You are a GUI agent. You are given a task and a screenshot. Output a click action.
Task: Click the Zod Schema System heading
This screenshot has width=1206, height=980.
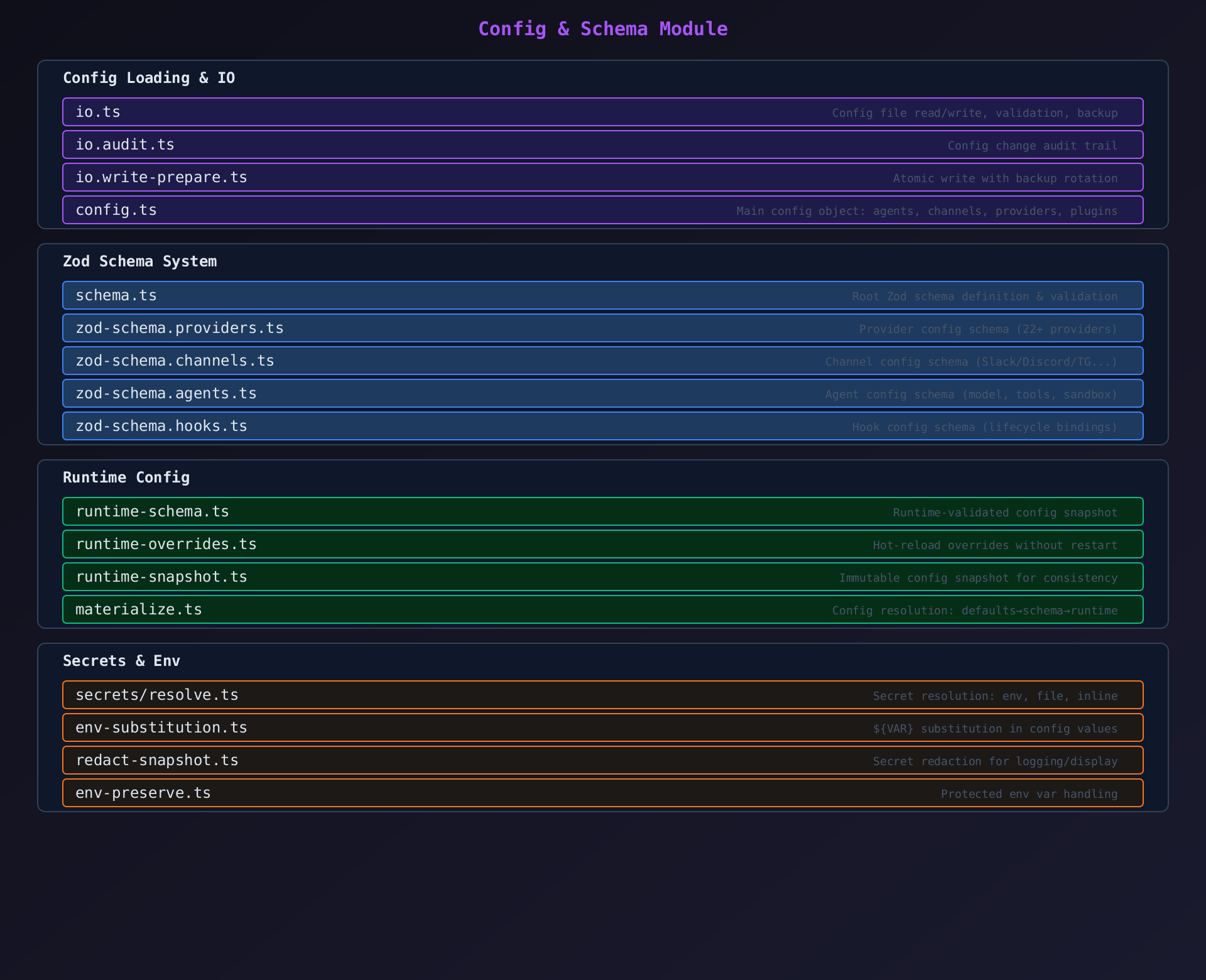(x=139, y=261)
